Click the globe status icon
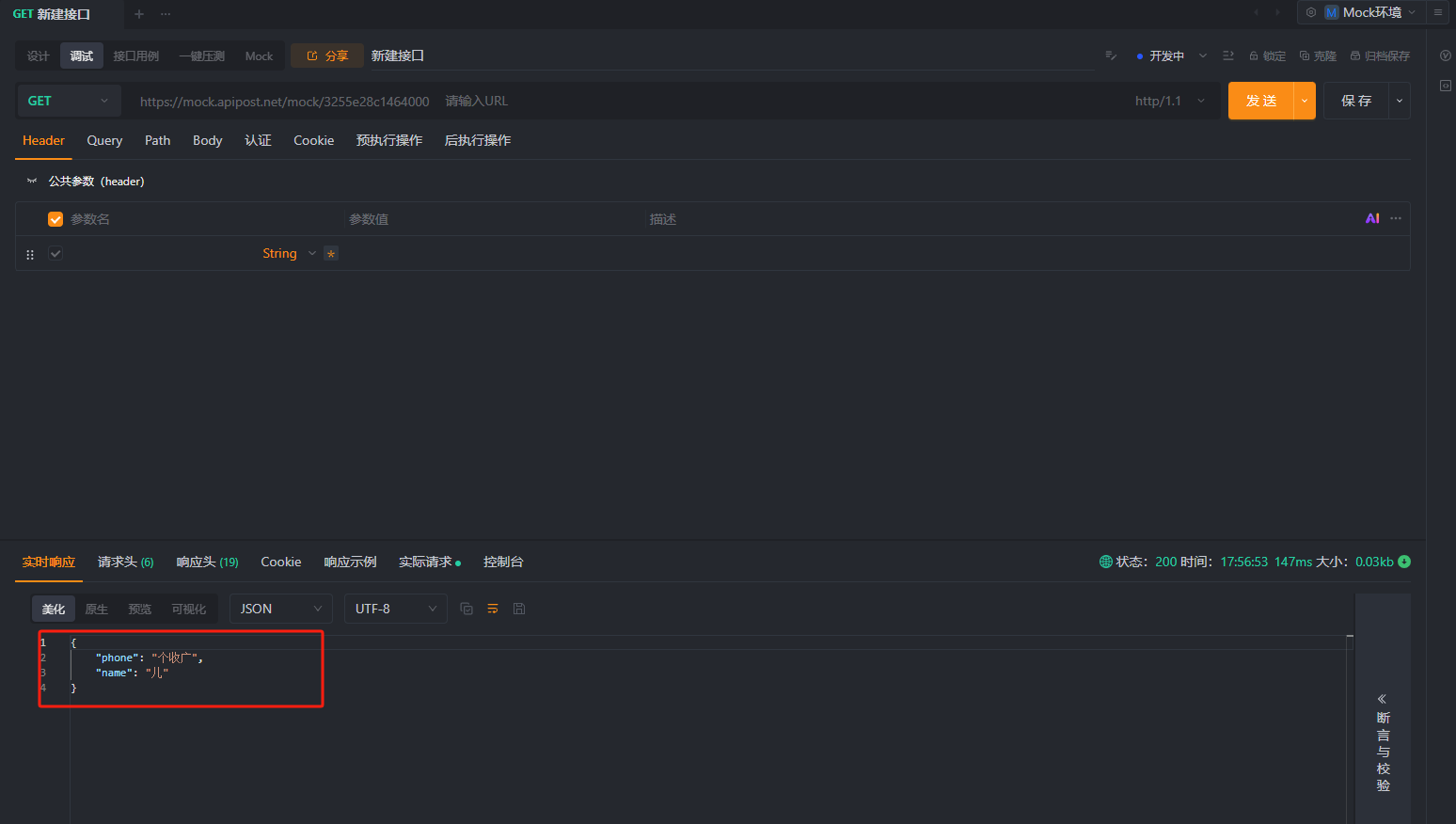The image size is (1456, 824). [x=1106, y=562]
